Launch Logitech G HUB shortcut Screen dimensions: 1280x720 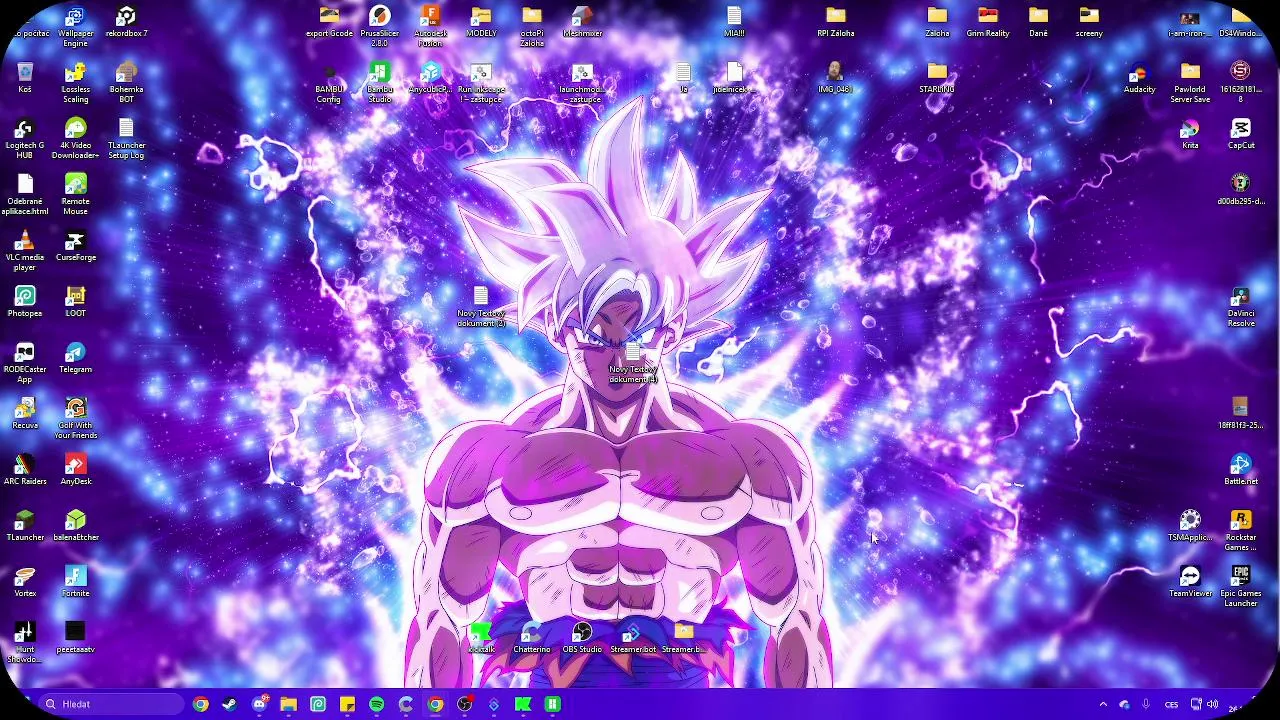click(25, 139)
